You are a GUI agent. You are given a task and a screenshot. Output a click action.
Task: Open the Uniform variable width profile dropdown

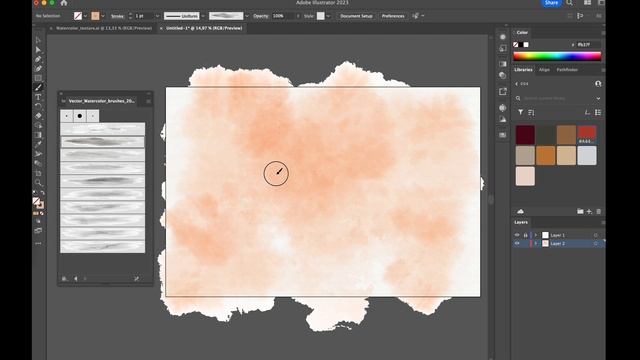click(203, 16)
